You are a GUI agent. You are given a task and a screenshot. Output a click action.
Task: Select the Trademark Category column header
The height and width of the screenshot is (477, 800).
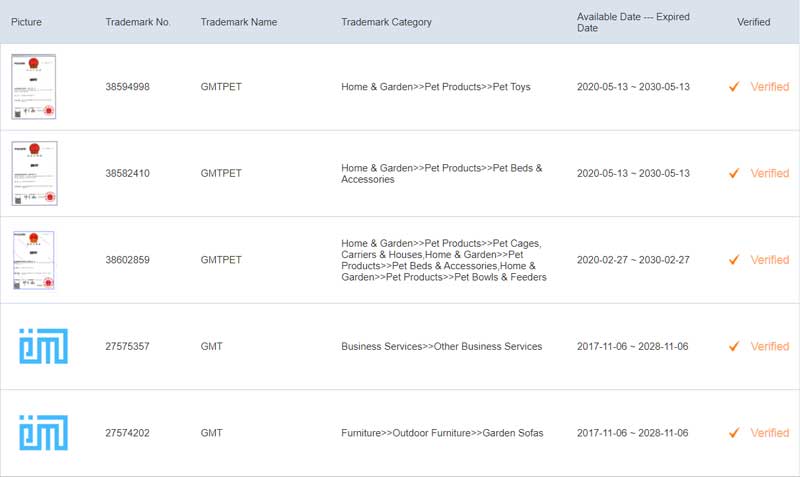pos(386,22)
